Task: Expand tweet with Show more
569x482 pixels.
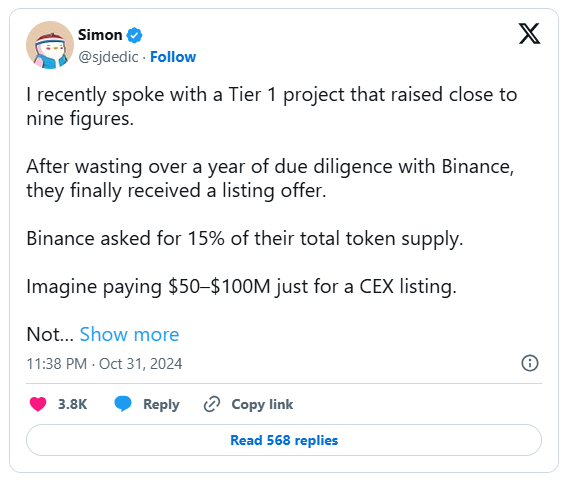Action: pos(130,334)
